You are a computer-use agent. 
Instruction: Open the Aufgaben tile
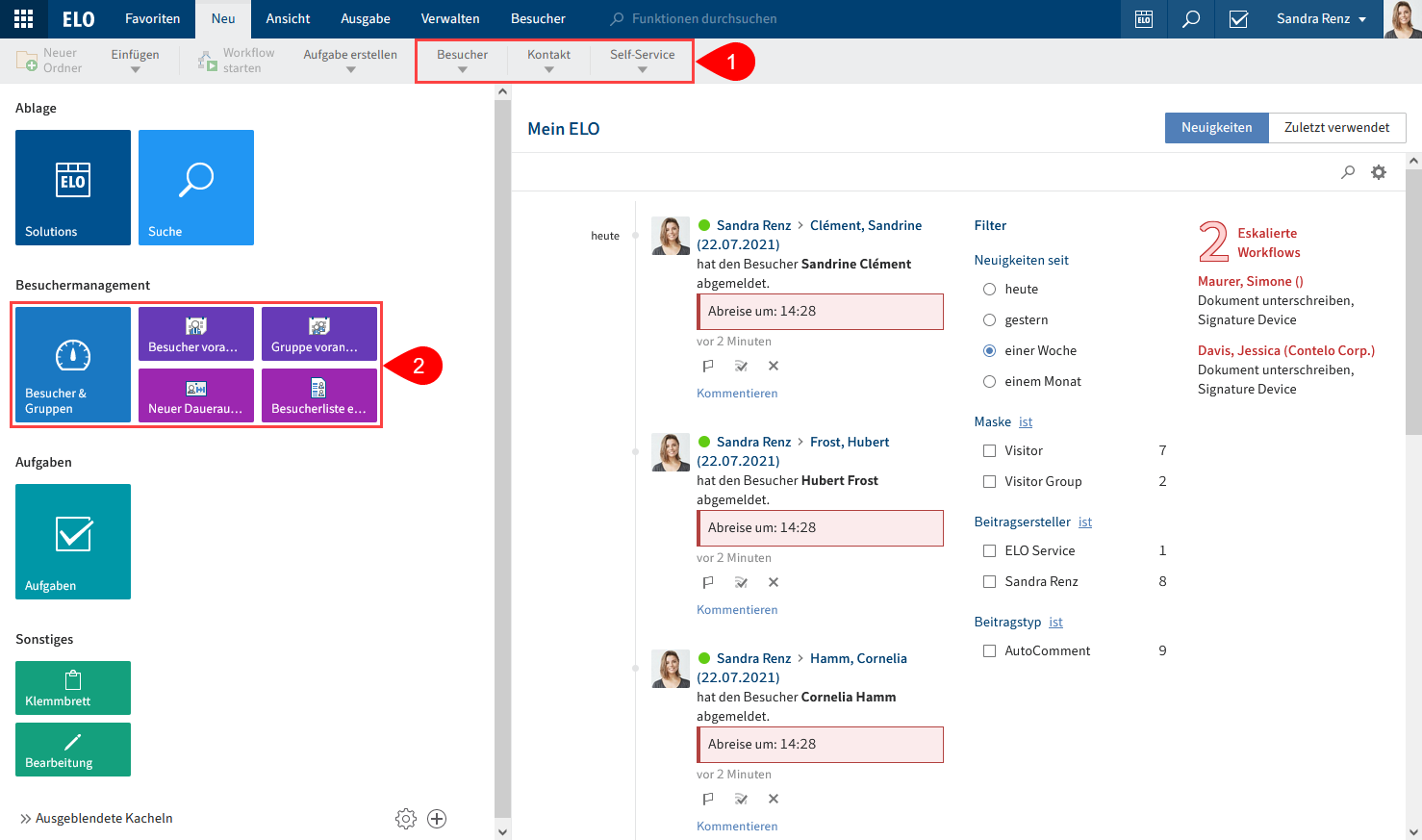[x=73, y=542]
